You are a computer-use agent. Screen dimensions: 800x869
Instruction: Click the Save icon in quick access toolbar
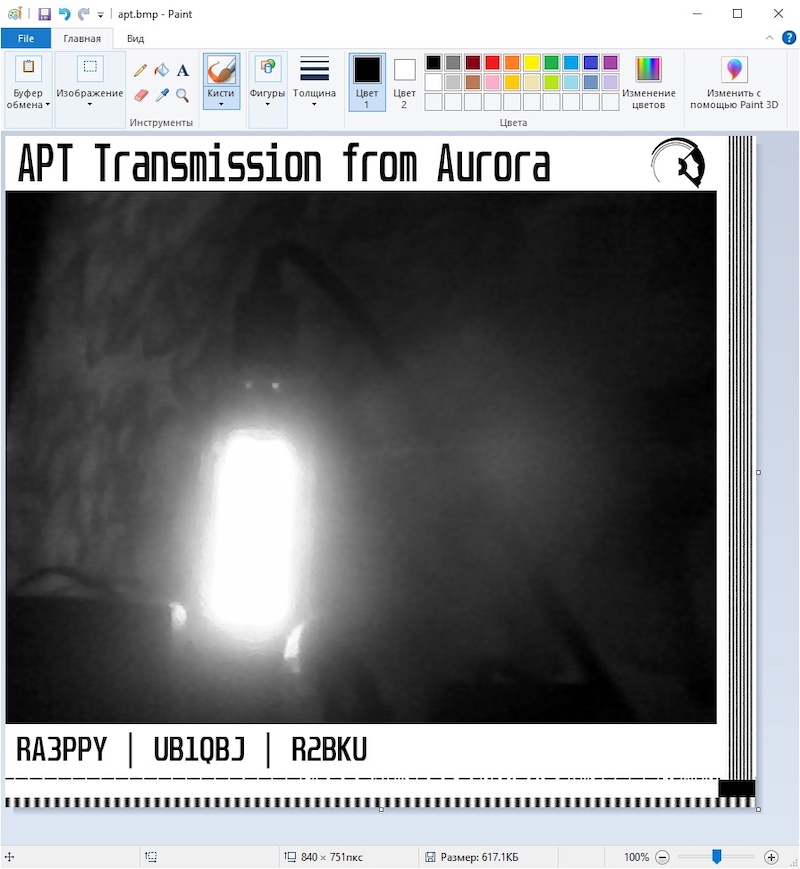[x=45, y=14]
